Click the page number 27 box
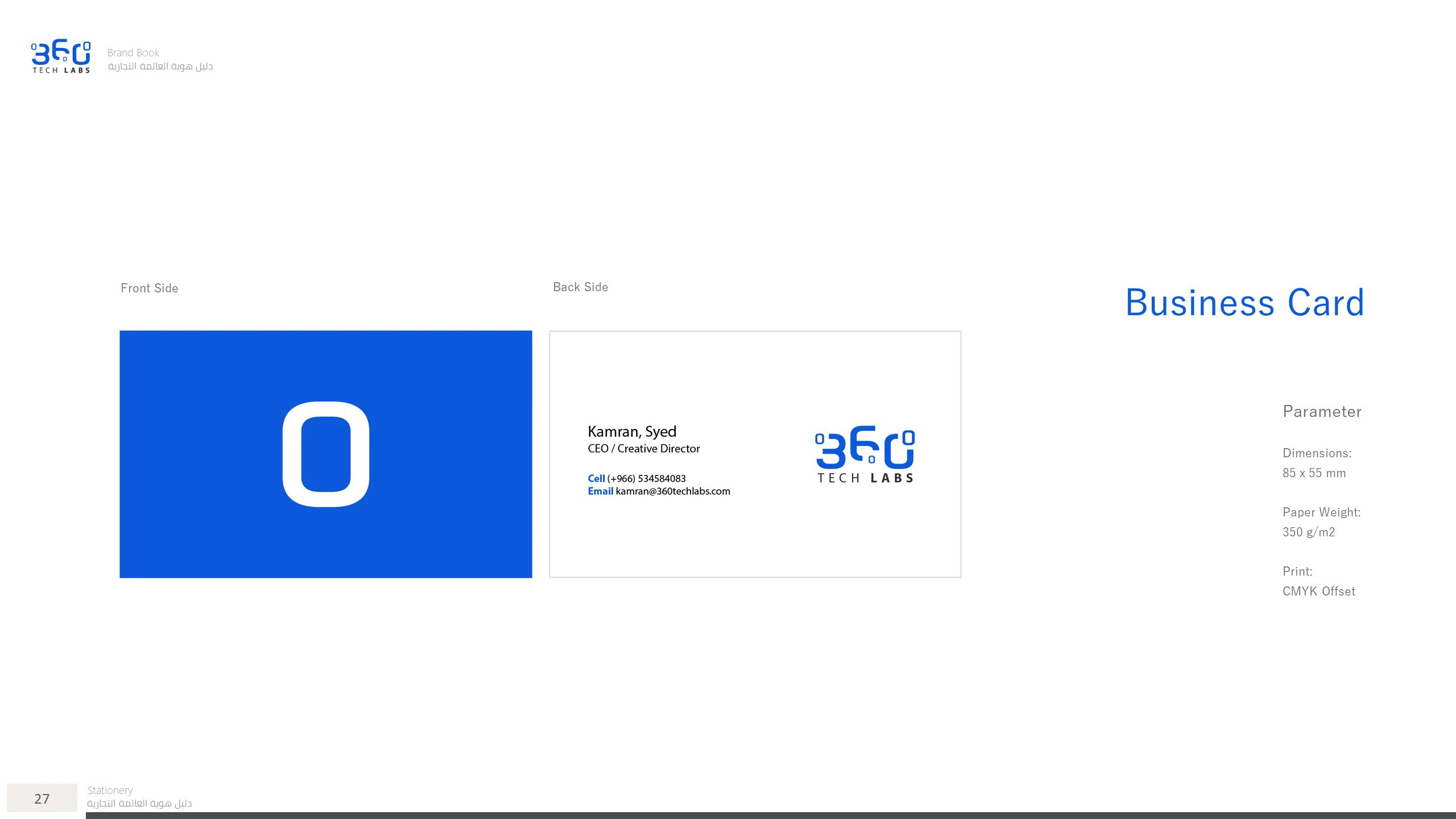The width and height of the screenshot is (1456, 819). (x=42, y=799)
